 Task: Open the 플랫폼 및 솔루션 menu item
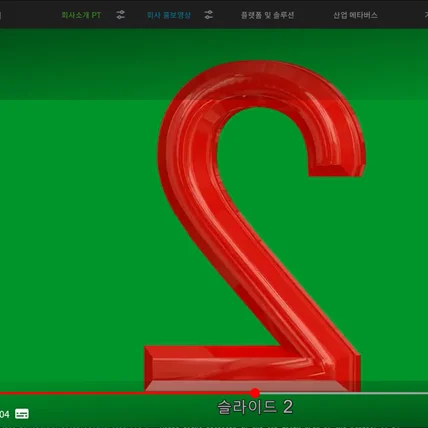coord(267,15)
